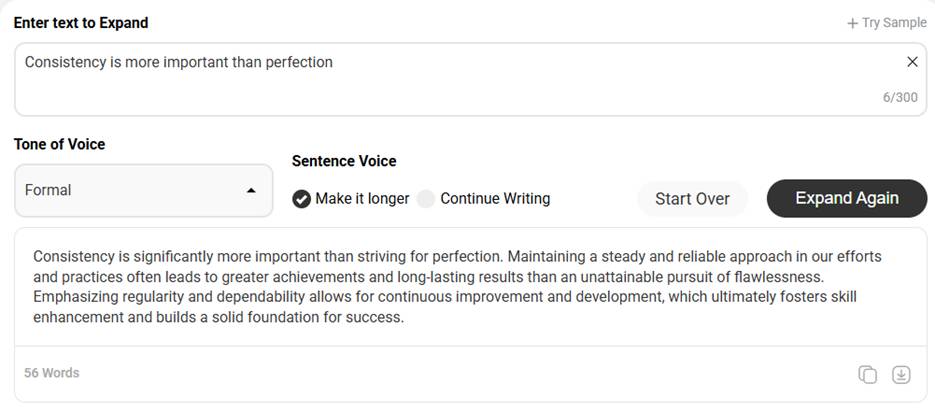This screenshot has height=412, width=935.
Task: Click the Continue Writing label text
Action: (495, 199)
